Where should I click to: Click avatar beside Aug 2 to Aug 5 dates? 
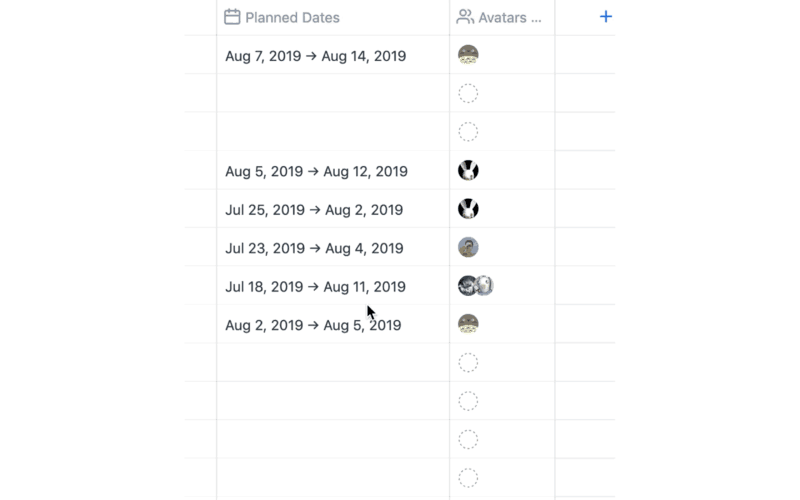coord(468,324)
